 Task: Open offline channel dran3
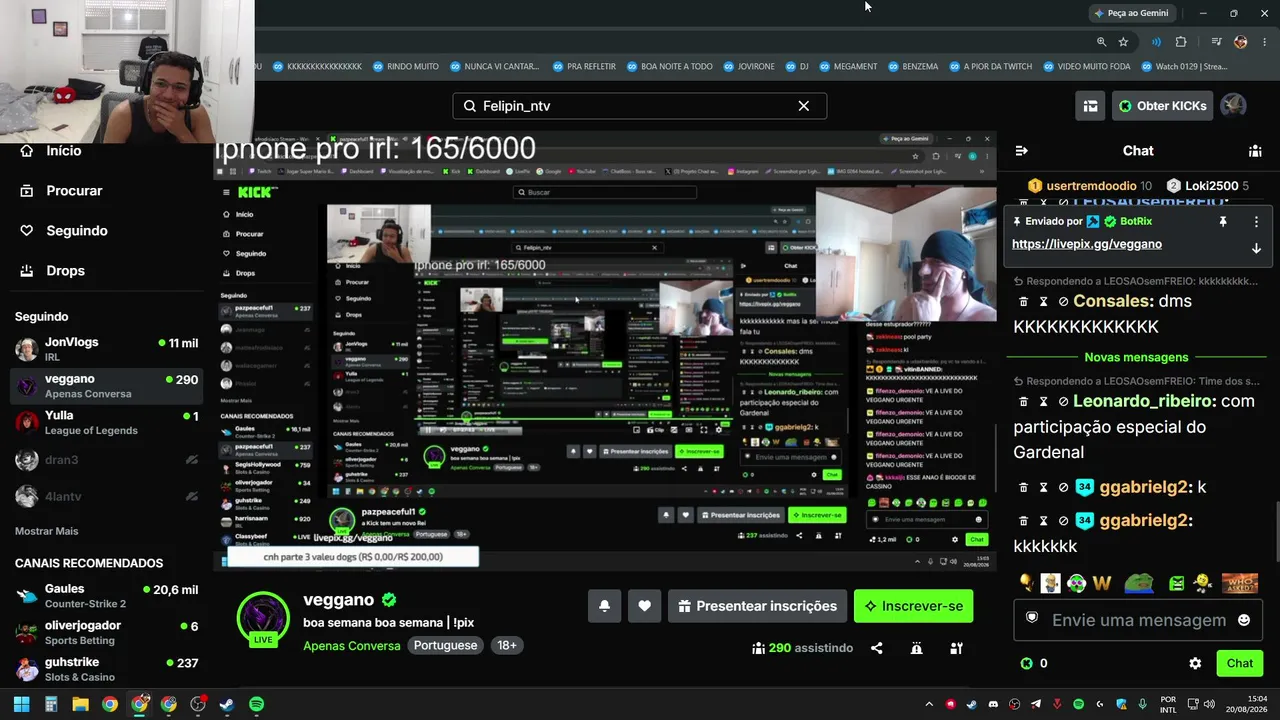[107, 460]
